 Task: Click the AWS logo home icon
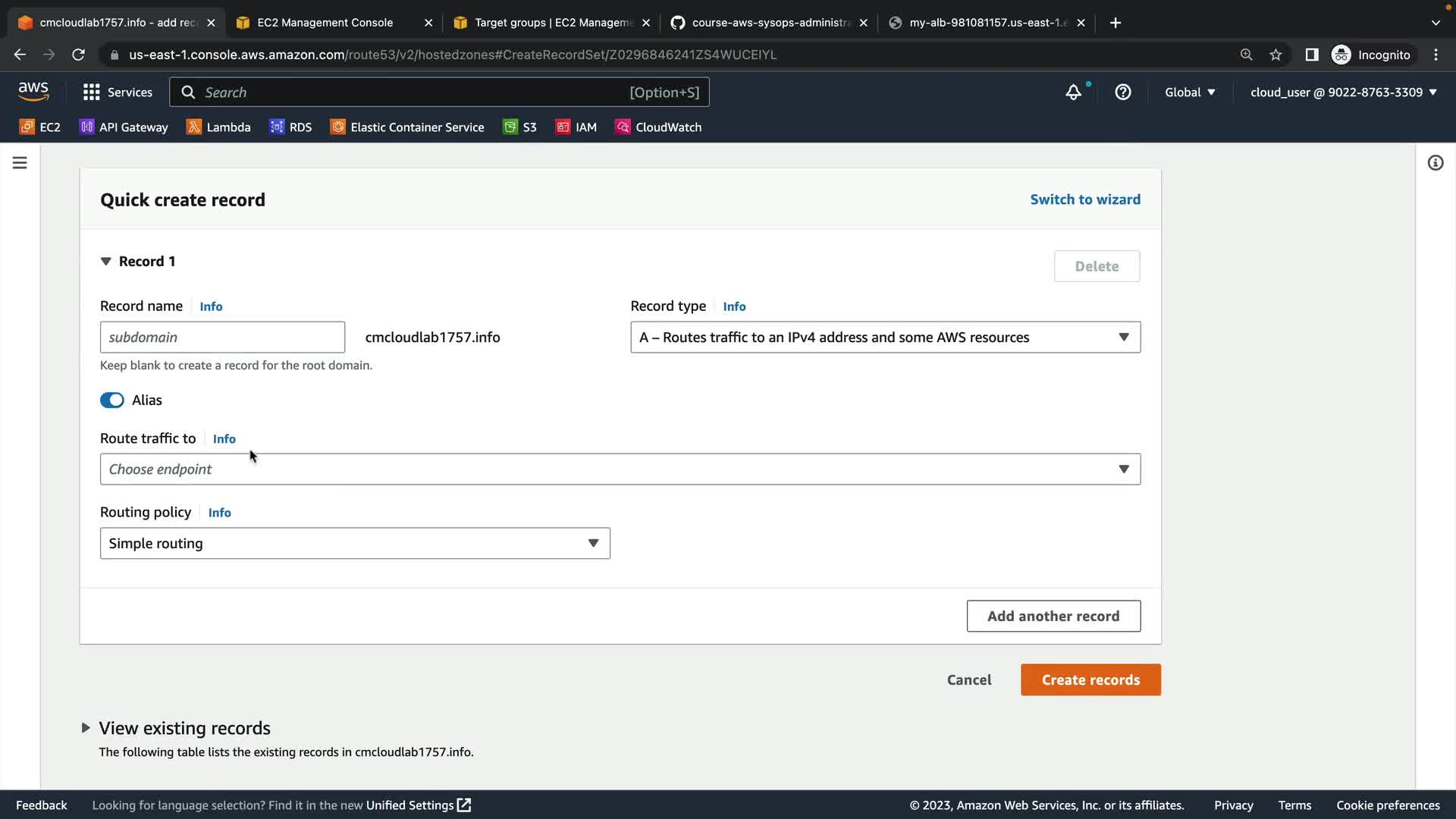click(x=33, y=92)
